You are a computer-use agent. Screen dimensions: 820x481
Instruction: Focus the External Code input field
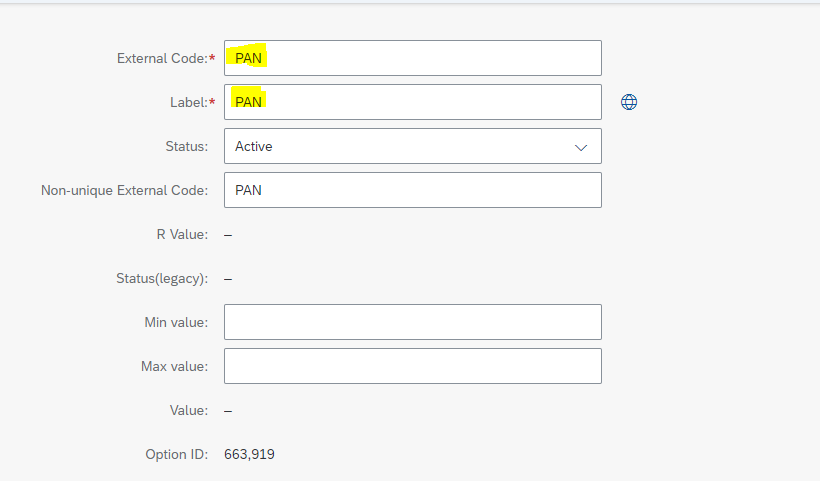pos(413,58)
